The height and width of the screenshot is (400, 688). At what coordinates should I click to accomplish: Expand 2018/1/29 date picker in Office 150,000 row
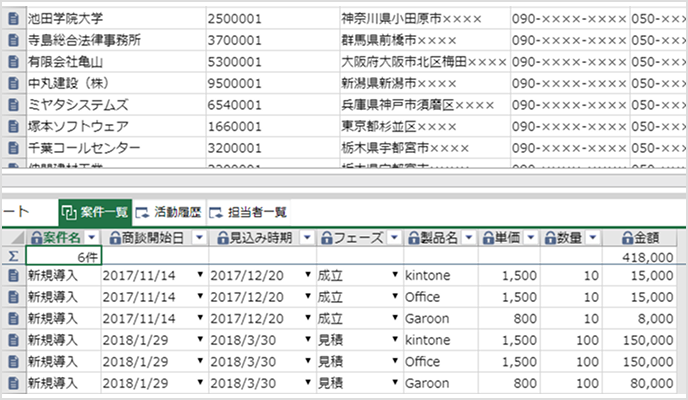[200, 361]
